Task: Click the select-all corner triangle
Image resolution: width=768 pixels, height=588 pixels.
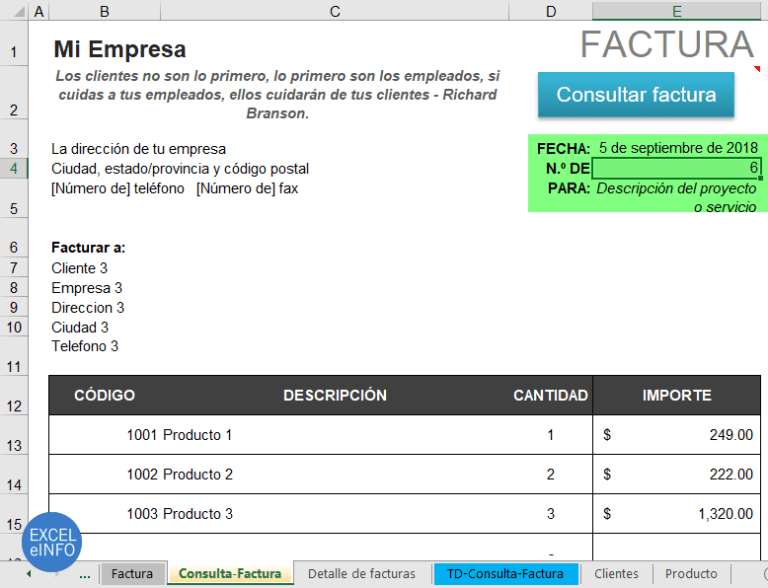Action: coord(14,11)
